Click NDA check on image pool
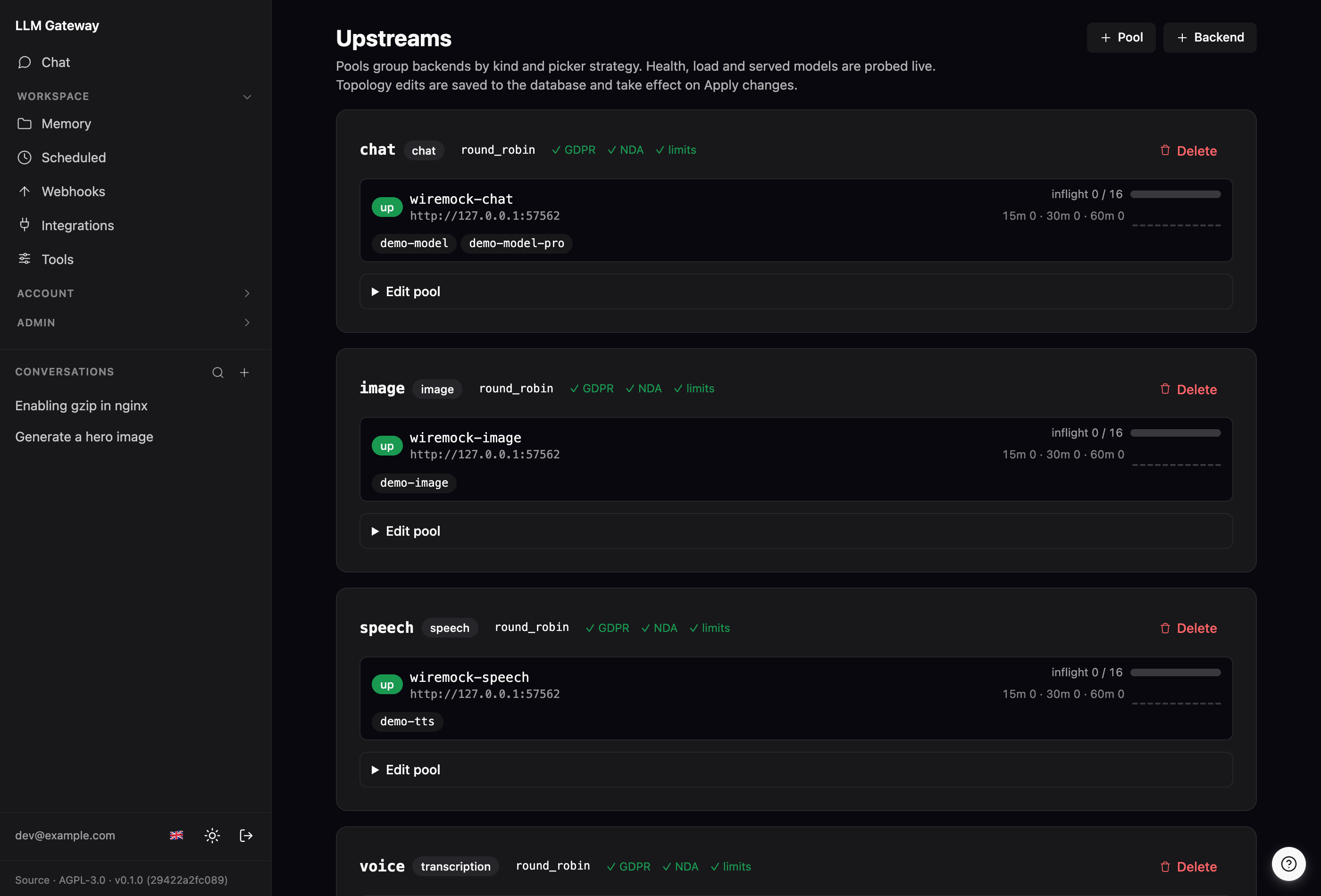Image resolution: width=1321 pixels, height=896 pixels. point(644,389)
